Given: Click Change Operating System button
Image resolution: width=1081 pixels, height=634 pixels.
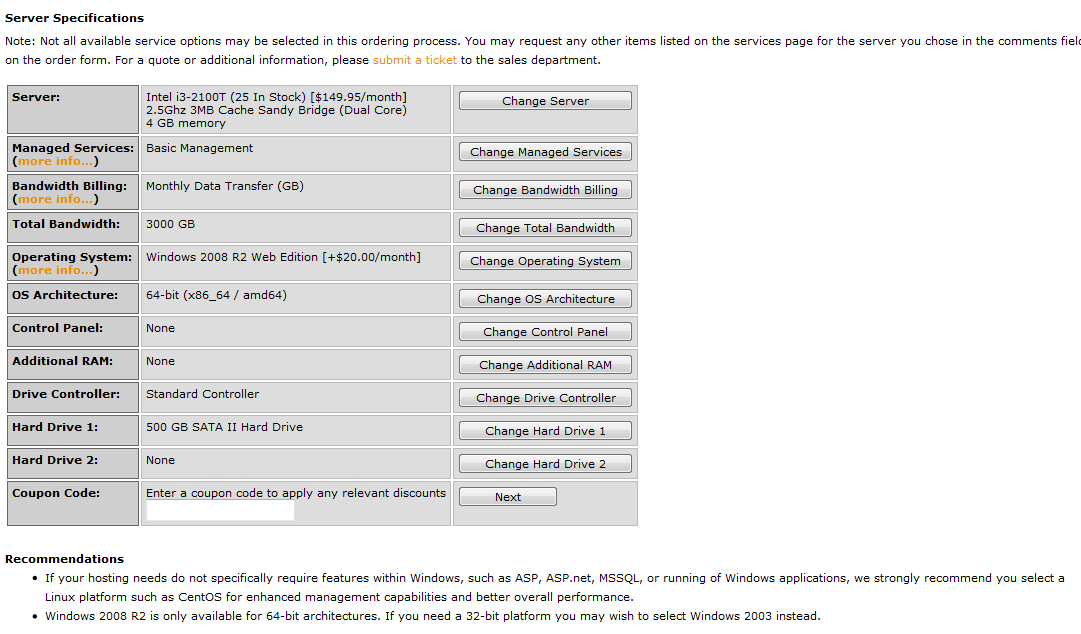Looking at the screenshot, I should [x=545, y=261].
